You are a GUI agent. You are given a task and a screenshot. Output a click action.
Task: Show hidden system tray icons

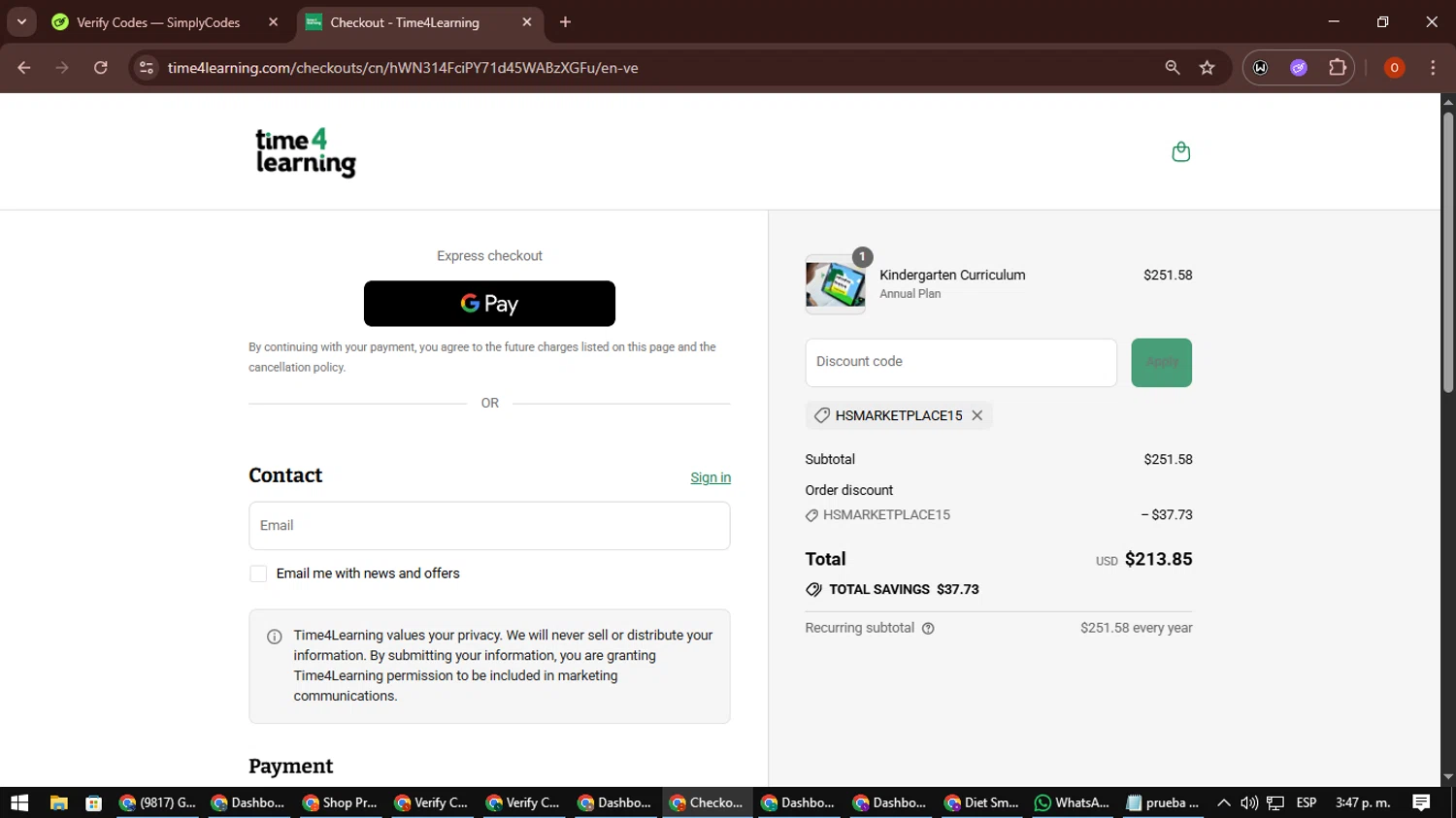tap(1224, 802)
